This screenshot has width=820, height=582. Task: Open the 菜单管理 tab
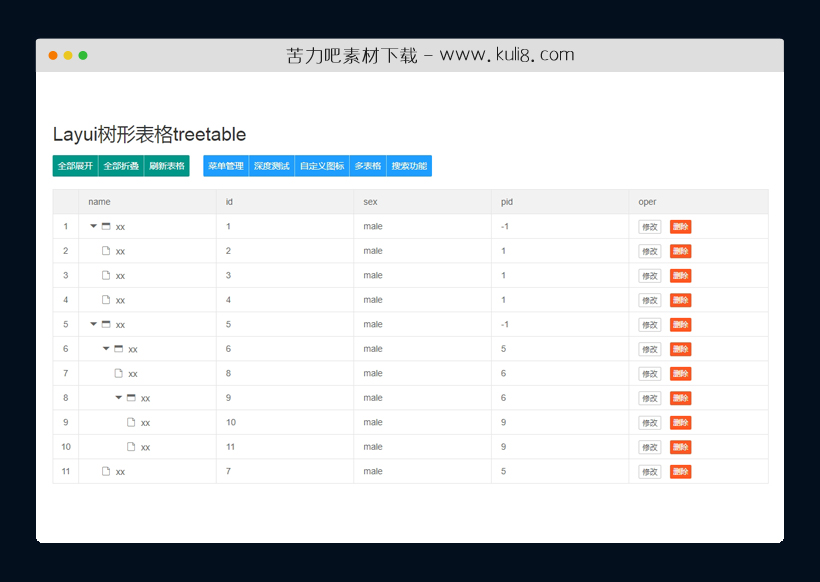point(226,166)
